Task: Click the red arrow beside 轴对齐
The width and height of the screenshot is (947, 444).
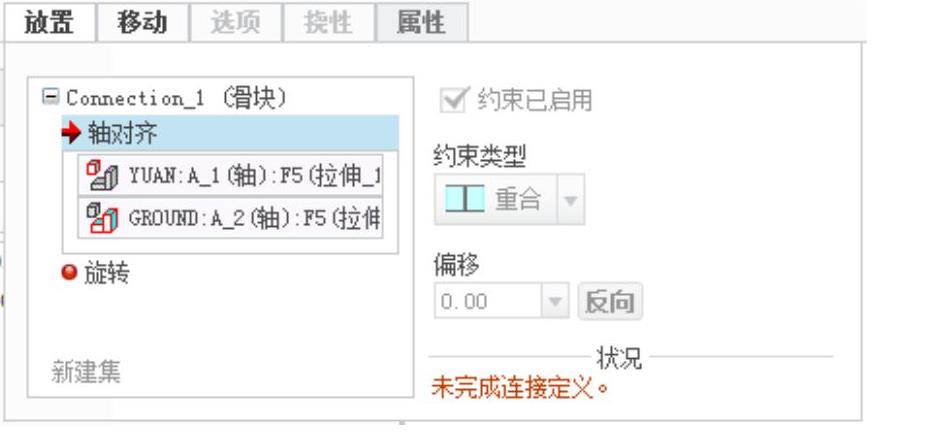Action: pyautogui.click(x=72, y=133)
